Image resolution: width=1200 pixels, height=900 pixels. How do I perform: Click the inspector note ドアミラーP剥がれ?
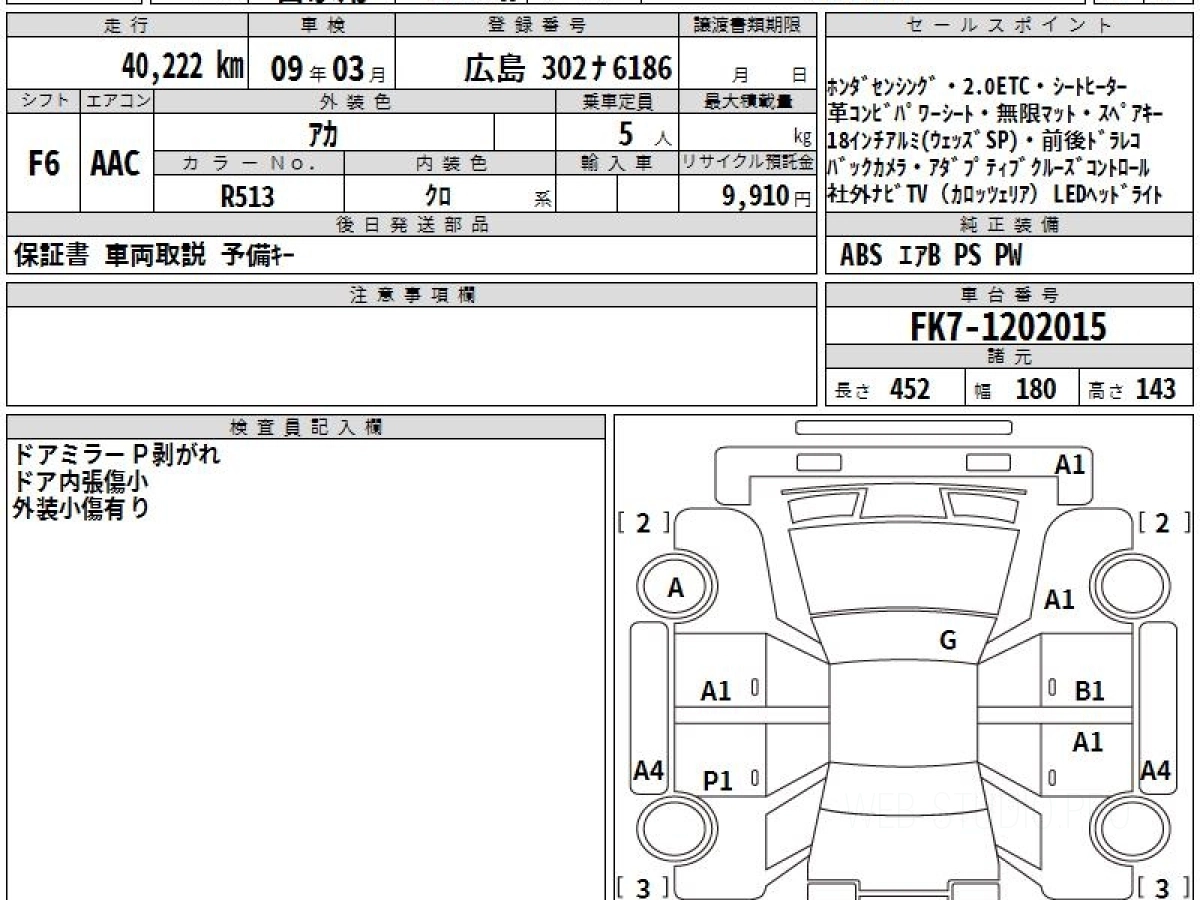tap(116, 455)
